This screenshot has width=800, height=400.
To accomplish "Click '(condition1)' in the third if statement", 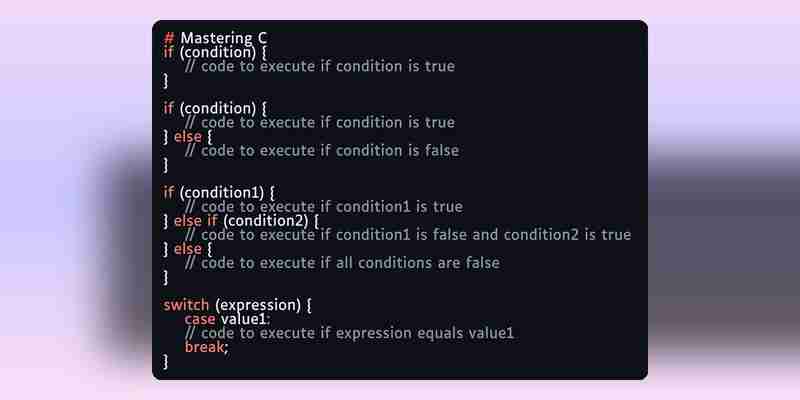I will coord(222,193).
